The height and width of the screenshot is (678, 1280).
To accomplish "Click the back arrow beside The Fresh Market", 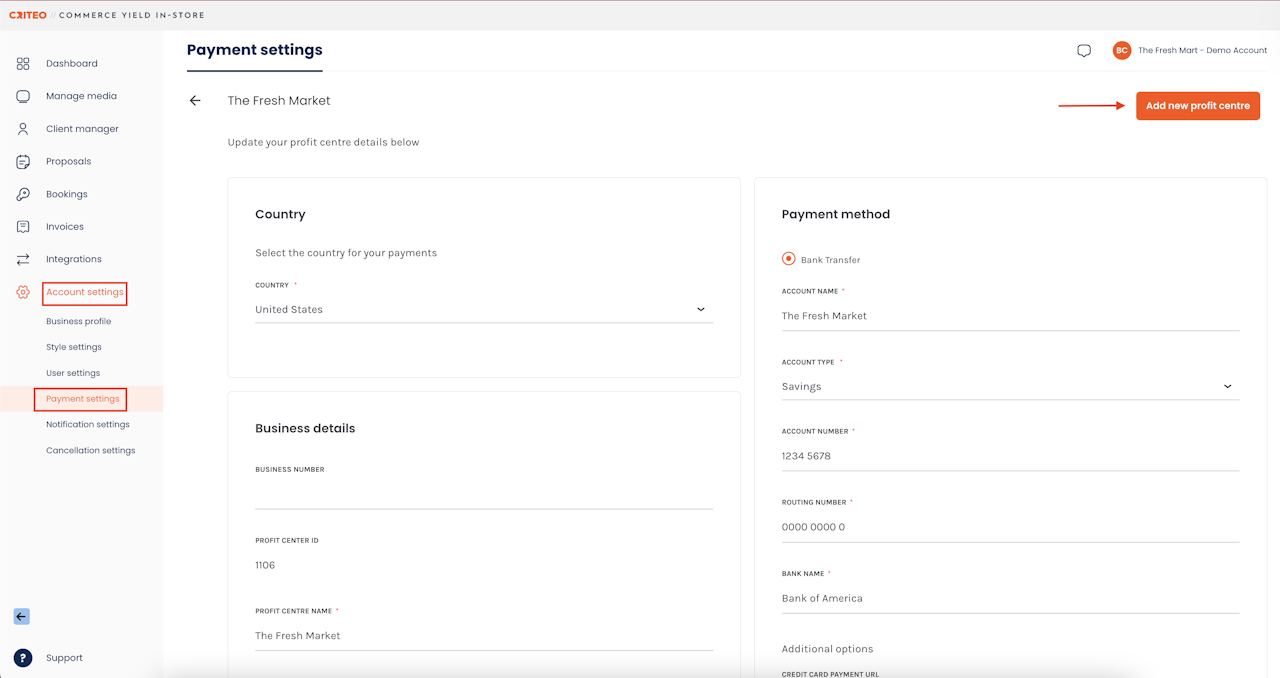I will pyautogui.click(x=195, y=101).
